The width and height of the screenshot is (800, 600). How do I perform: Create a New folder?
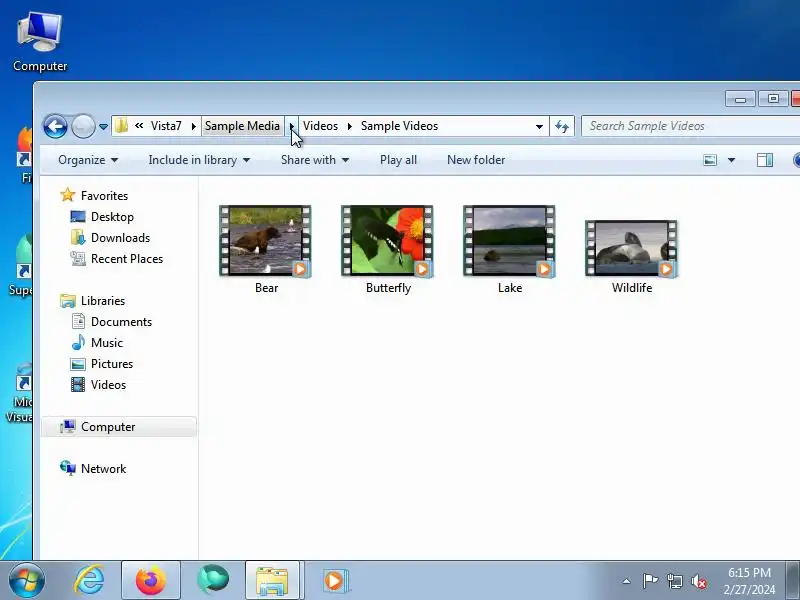point(476,160)
